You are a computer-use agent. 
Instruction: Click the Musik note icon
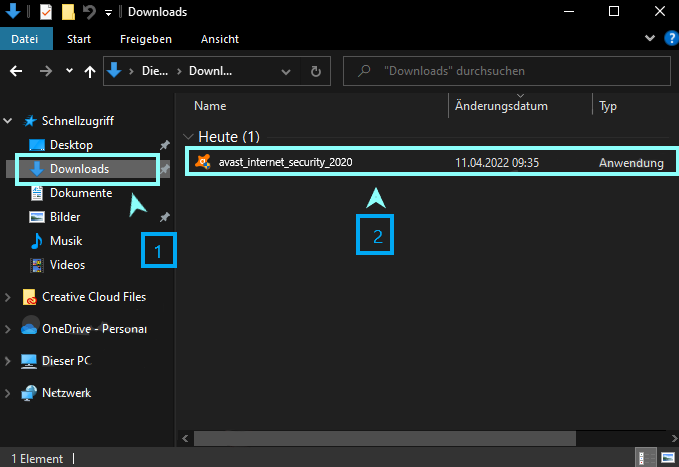37,241
